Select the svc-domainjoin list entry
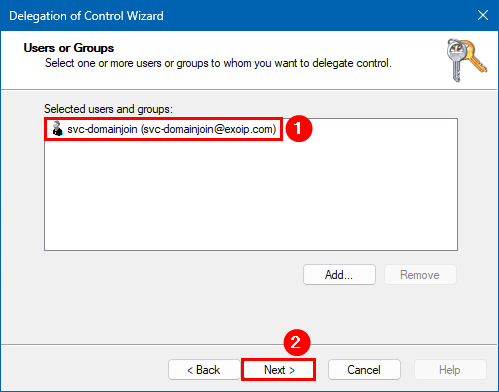The image size is (499, 392). click(164, 129)
